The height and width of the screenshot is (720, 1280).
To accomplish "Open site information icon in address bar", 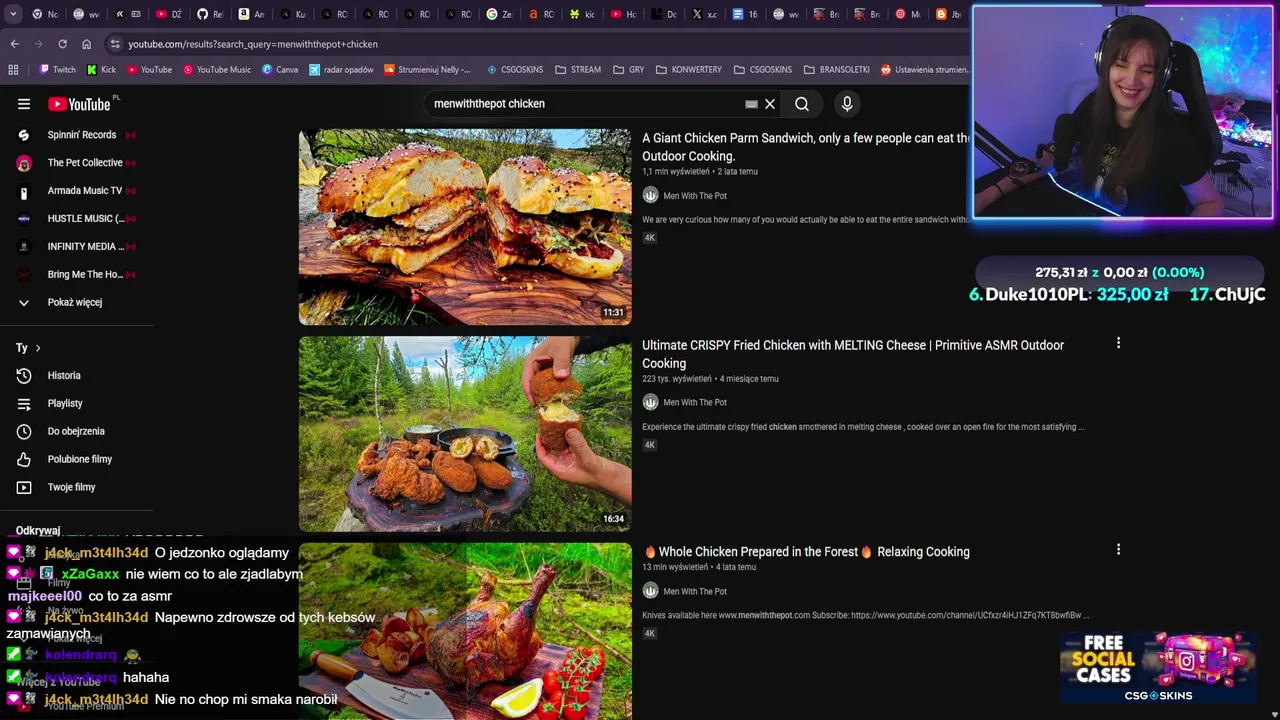I will [115, 44].
